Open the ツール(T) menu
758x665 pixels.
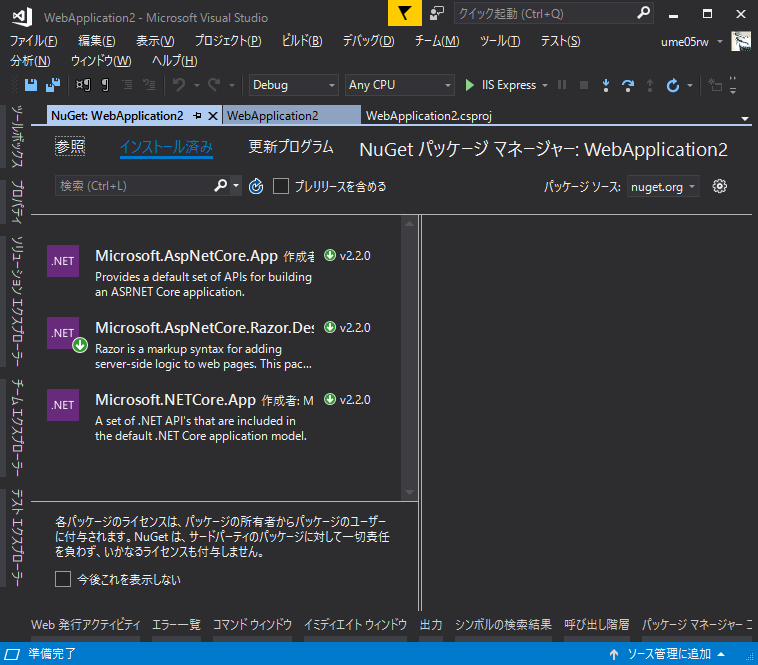click(x=500, y=41)
